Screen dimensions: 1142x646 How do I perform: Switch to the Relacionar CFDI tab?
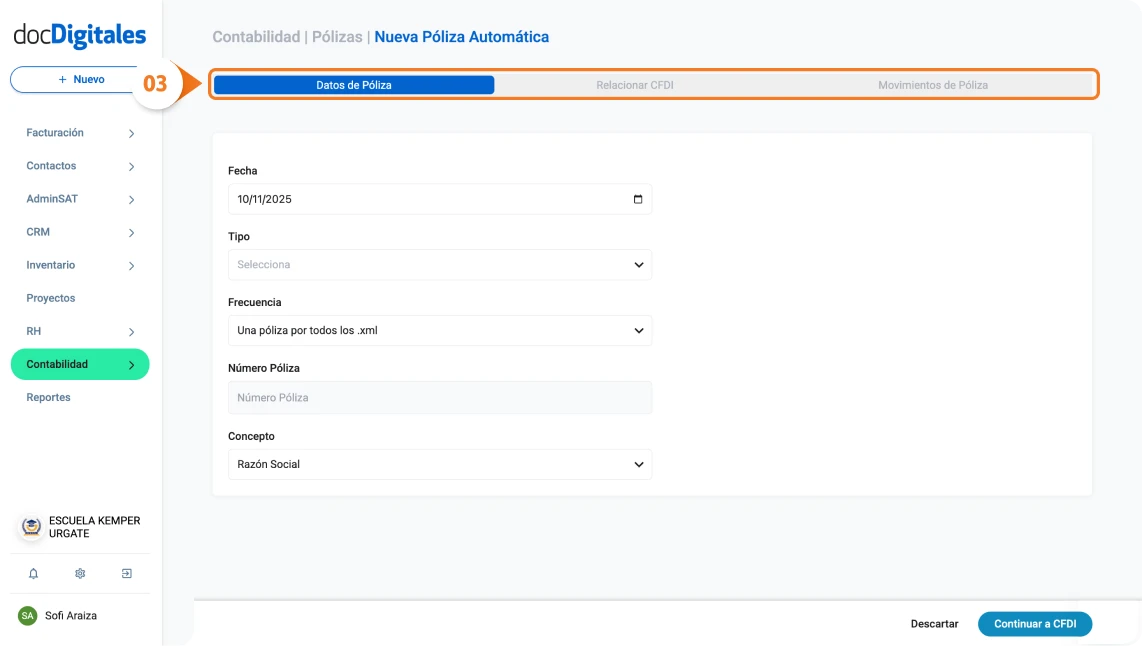634,85
